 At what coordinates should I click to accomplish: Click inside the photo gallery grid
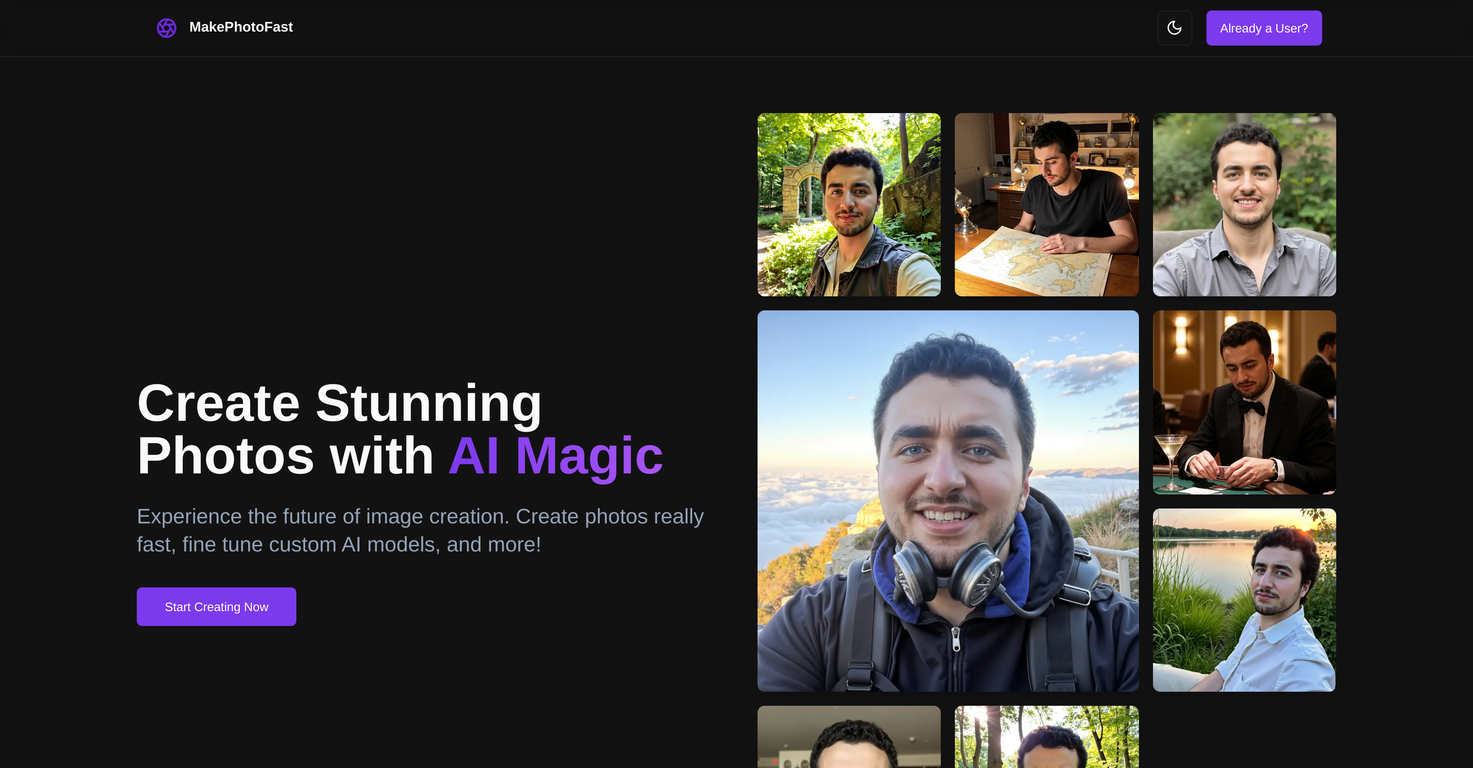(x=1046, y=400)
